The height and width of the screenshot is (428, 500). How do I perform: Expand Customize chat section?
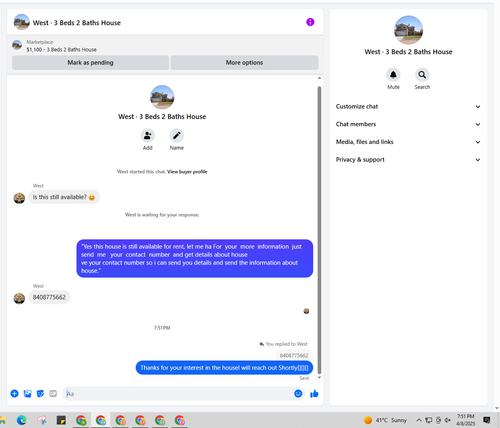tap(408, 107)
